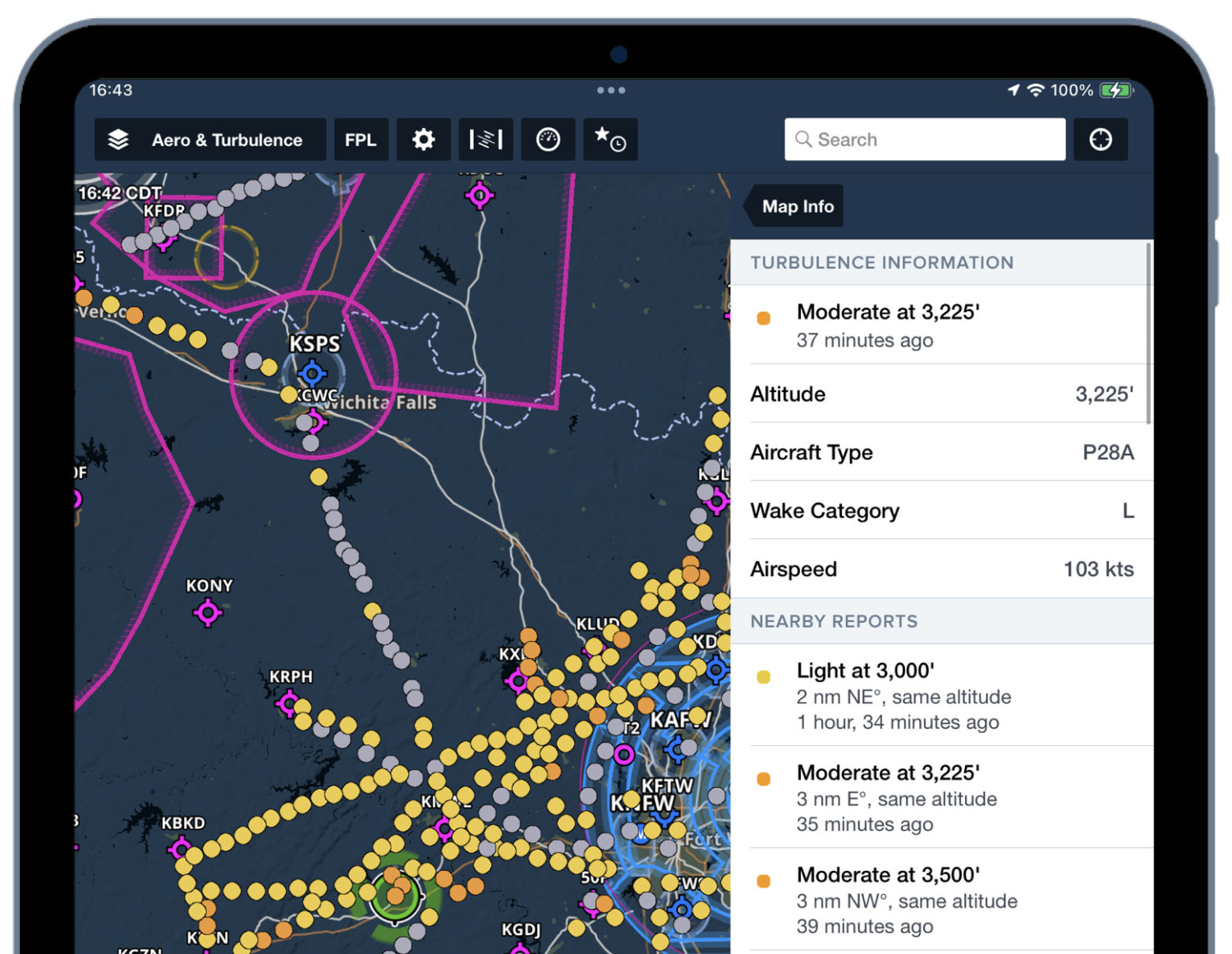Select the KONY navaid symbol
Viewport: 1232px width, 954px height.
click(208, 611)
